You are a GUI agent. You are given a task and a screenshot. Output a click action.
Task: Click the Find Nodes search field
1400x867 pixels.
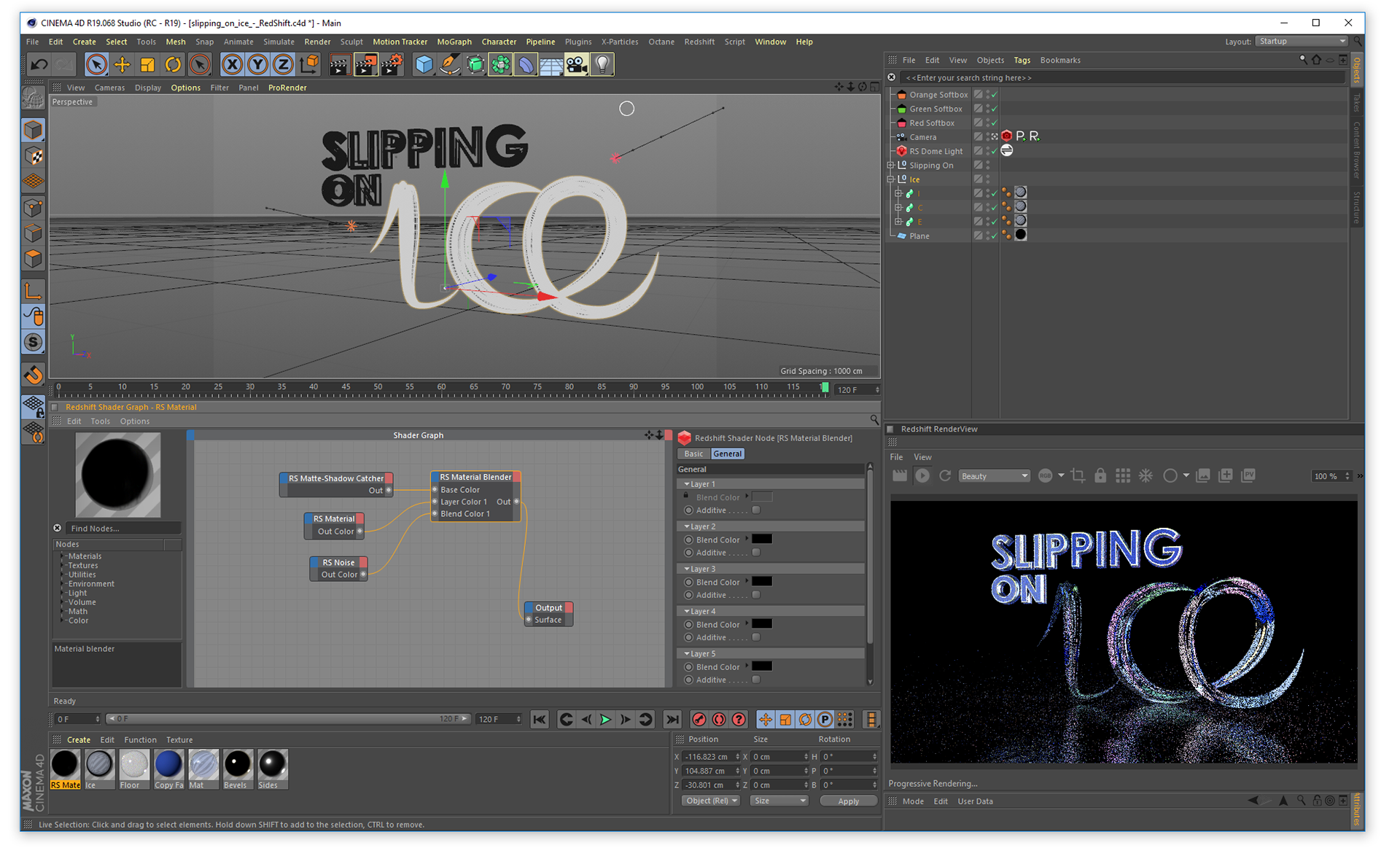click(x=122, y=529)
